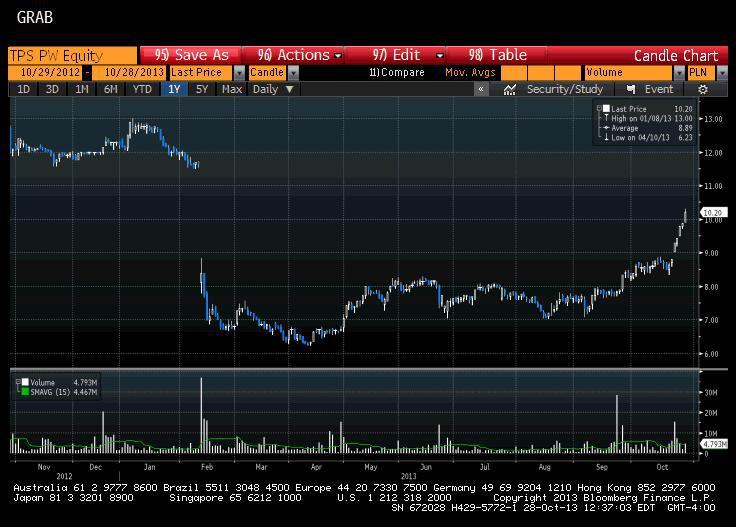This screenshot has height=527, width=736.
Task: Click the end date field 10/28/2013
Action: [129, 73]
